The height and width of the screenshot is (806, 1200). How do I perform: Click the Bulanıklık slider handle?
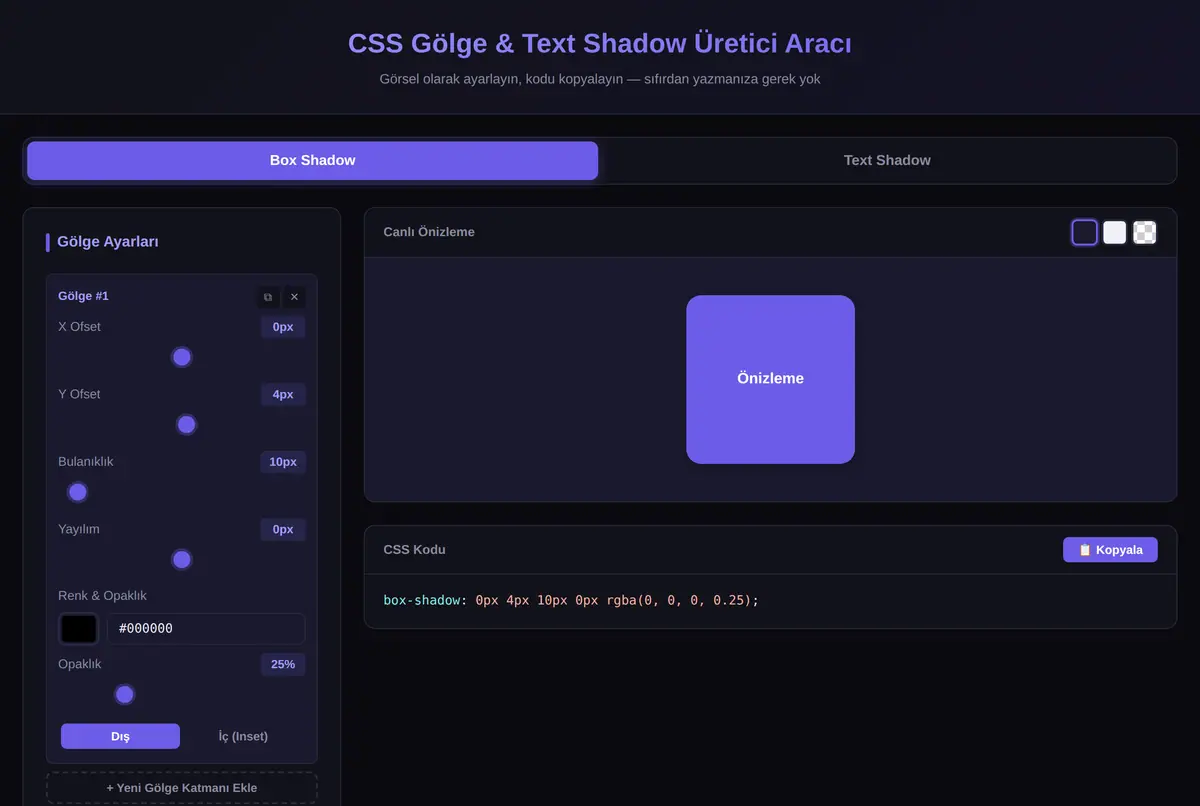click(x=78, y=492)
